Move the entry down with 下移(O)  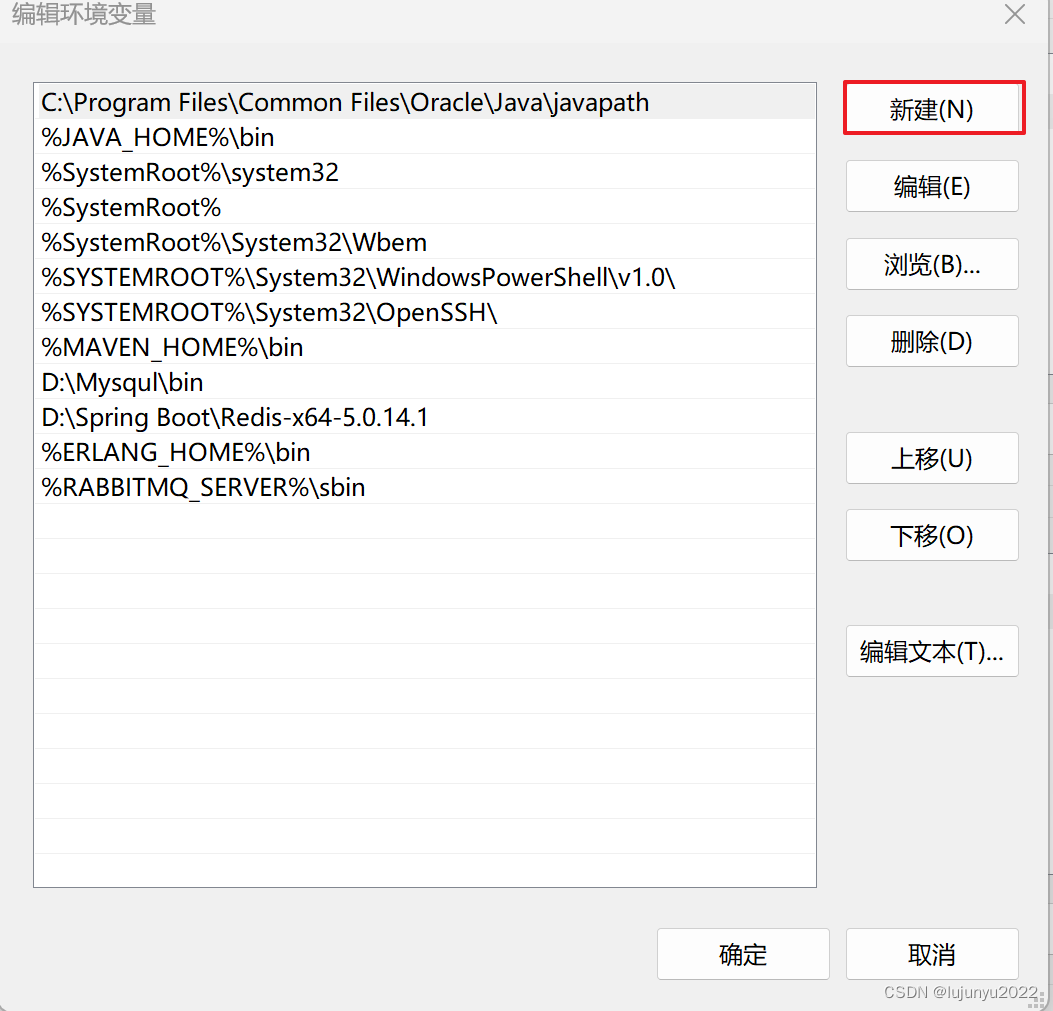[x=932, y=535]
